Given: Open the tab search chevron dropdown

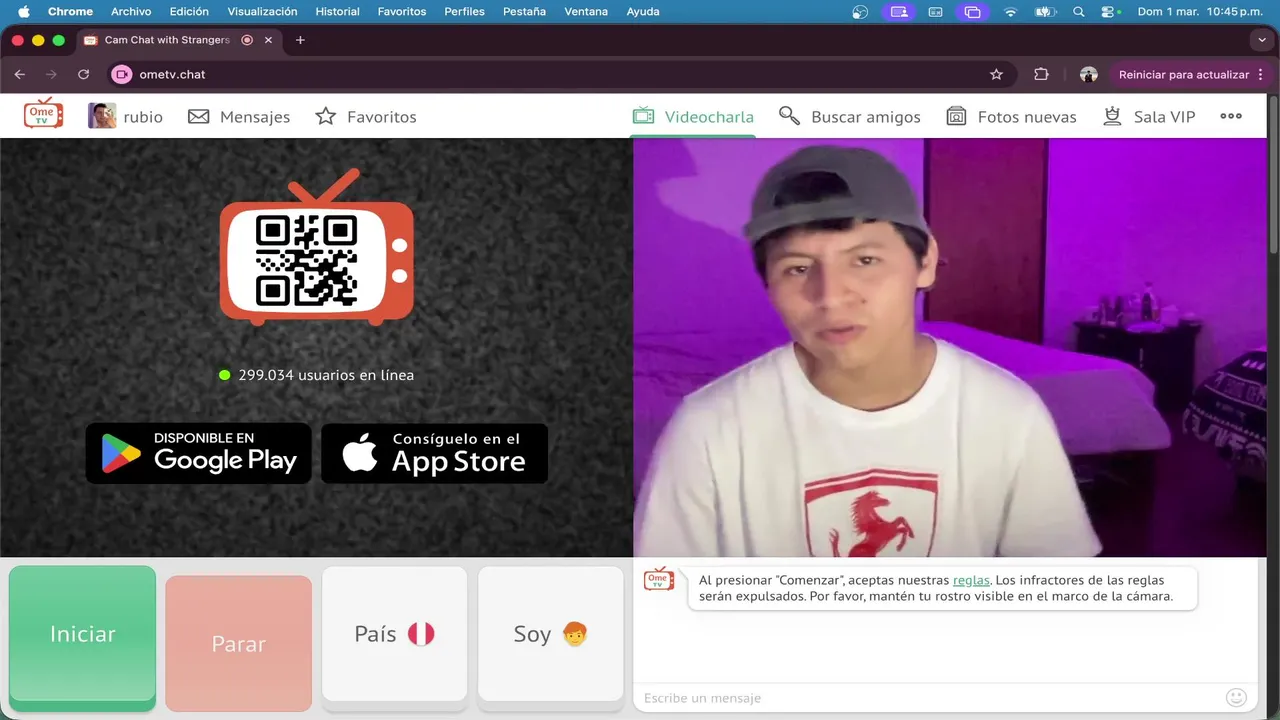Looking at the screenshot, I should coord(1261,40).
